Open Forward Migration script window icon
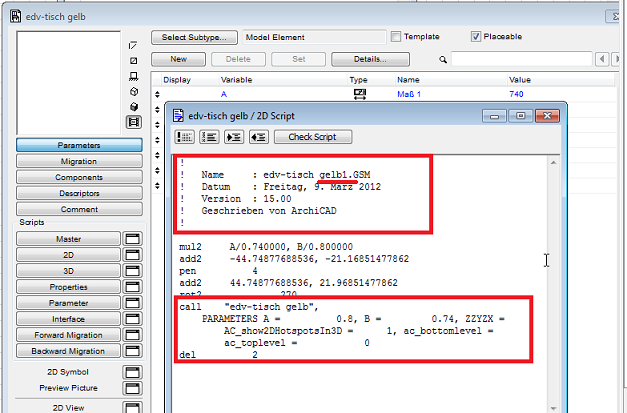 [132, 335]
